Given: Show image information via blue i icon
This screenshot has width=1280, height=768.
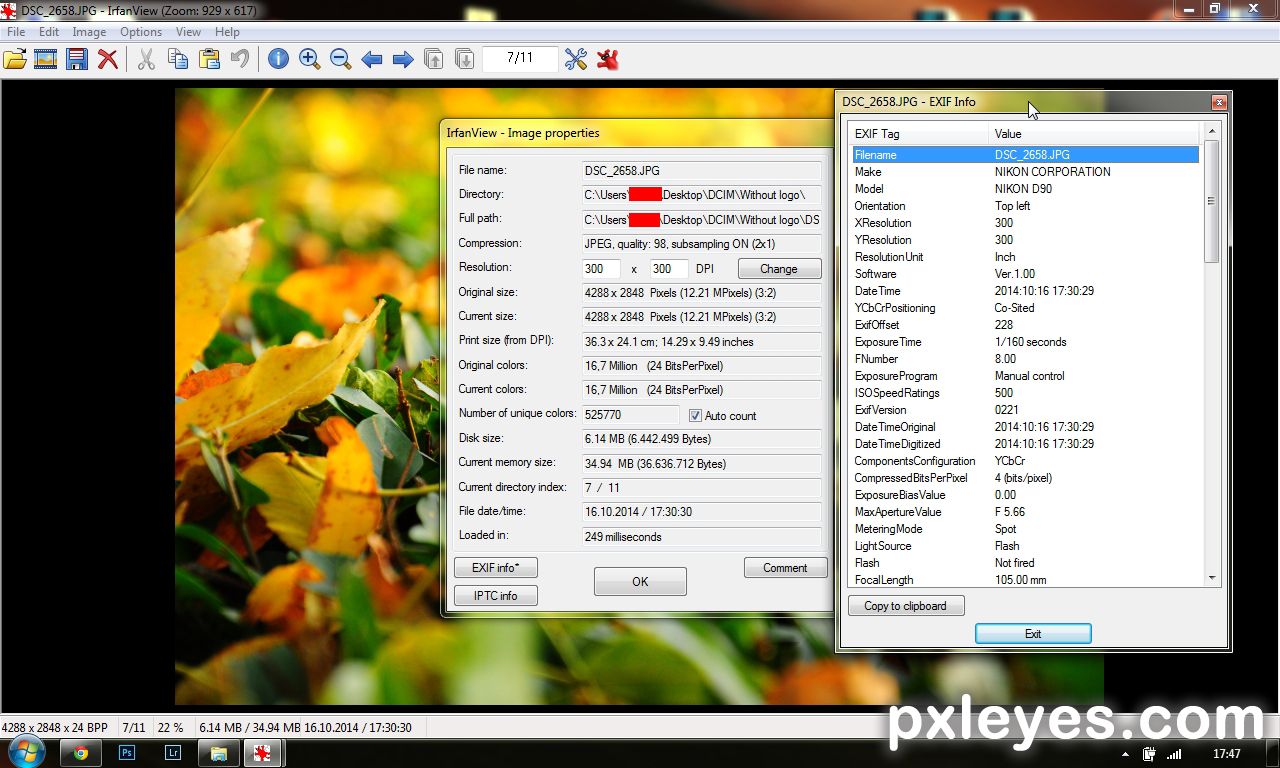Looking at the screenshot, I should pyautogui.click(x=278, y=59).
